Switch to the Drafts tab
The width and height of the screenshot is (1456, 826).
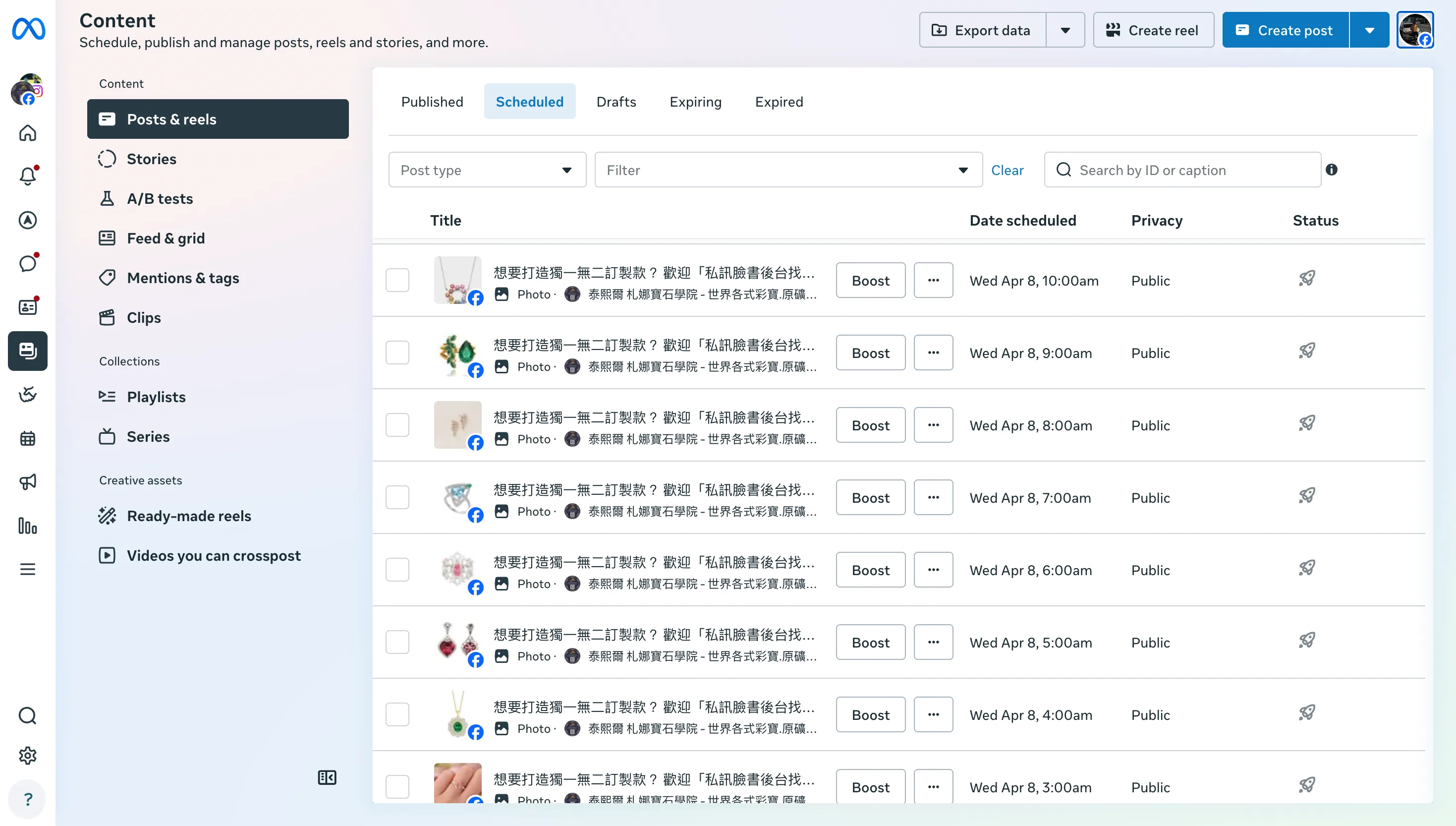pos(616,102)
